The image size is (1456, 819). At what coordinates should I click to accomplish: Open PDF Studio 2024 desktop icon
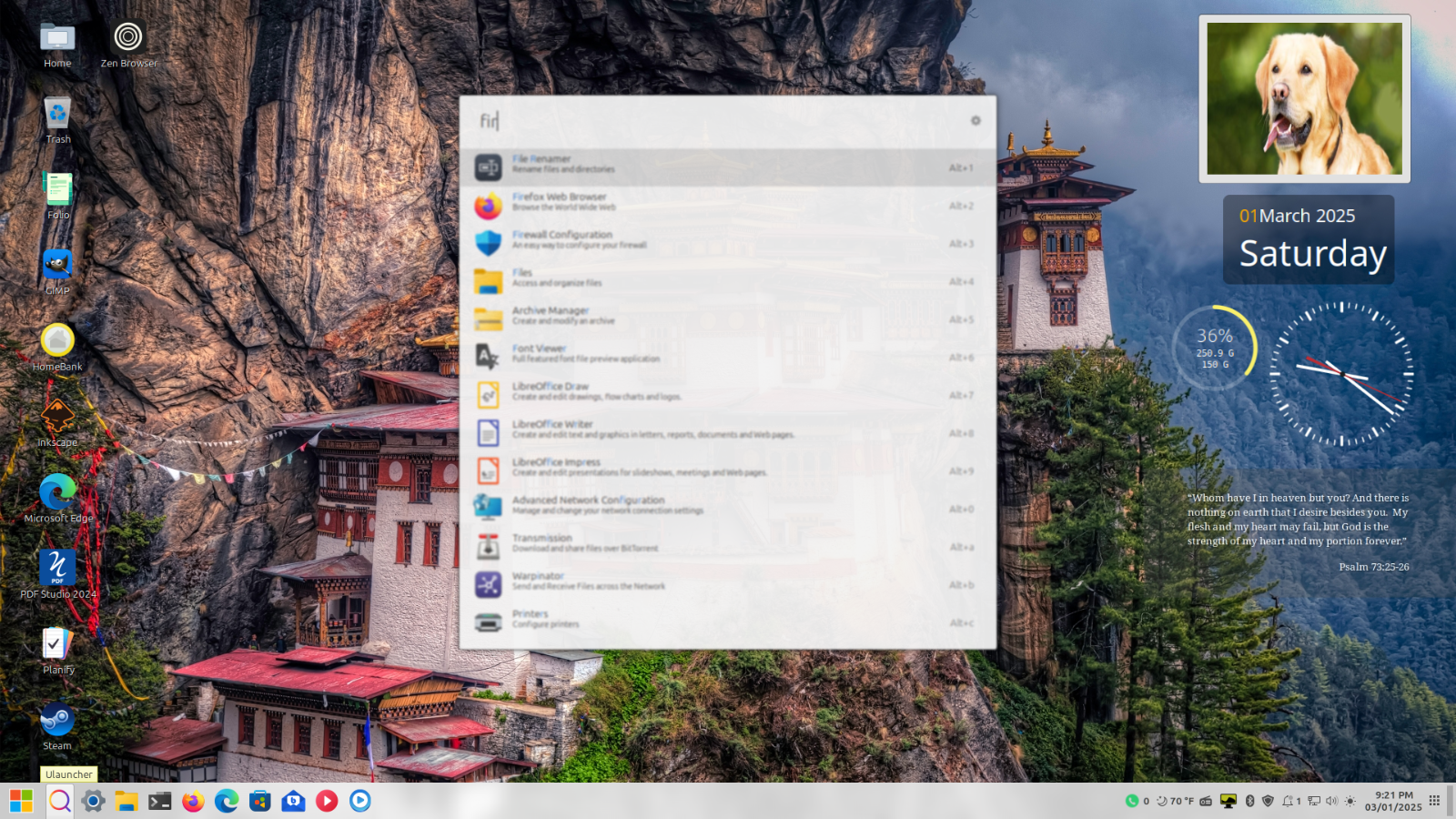(x=57, y=575)
